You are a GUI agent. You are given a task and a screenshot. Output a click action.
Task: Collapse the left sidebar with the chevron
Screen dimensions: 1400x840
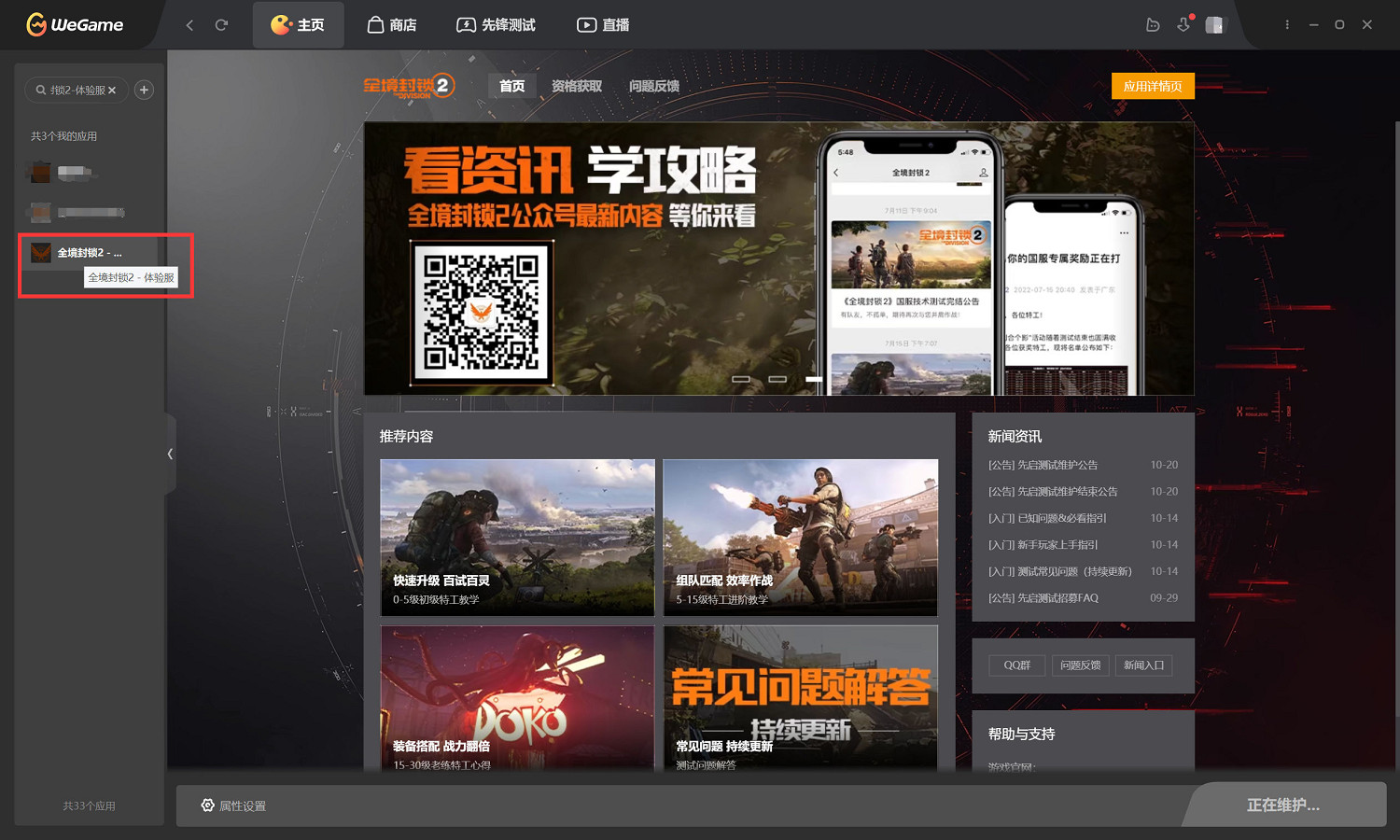click(x=170, y=454)
